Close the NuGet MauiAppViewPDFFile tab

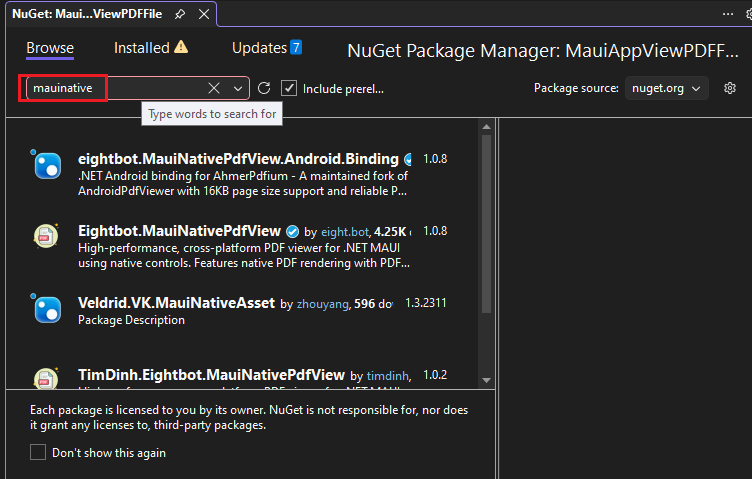point(204,14)
